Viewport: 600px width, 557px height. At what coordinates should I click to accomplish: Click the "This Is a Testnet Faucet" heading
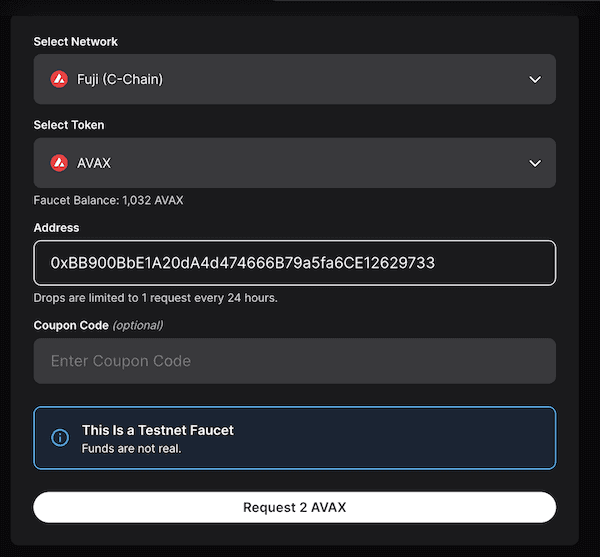coord(158,430)
